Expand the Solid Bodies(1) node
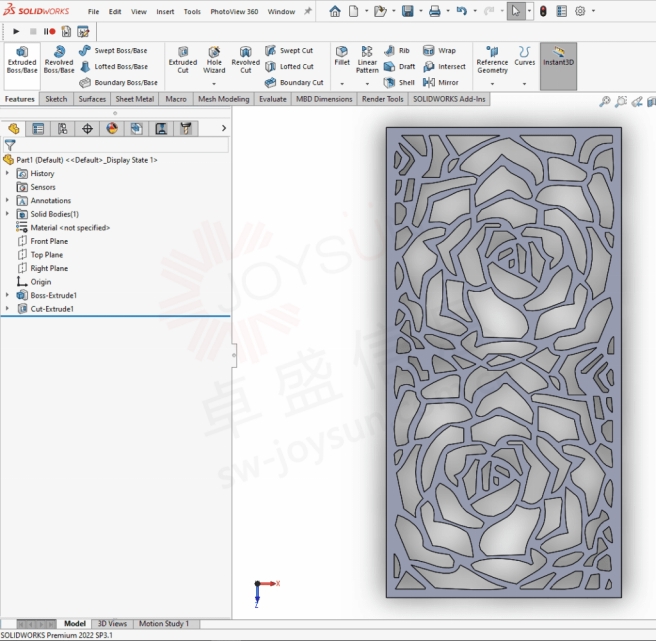This screenshot has height=642, width=656. pos(7,214)
